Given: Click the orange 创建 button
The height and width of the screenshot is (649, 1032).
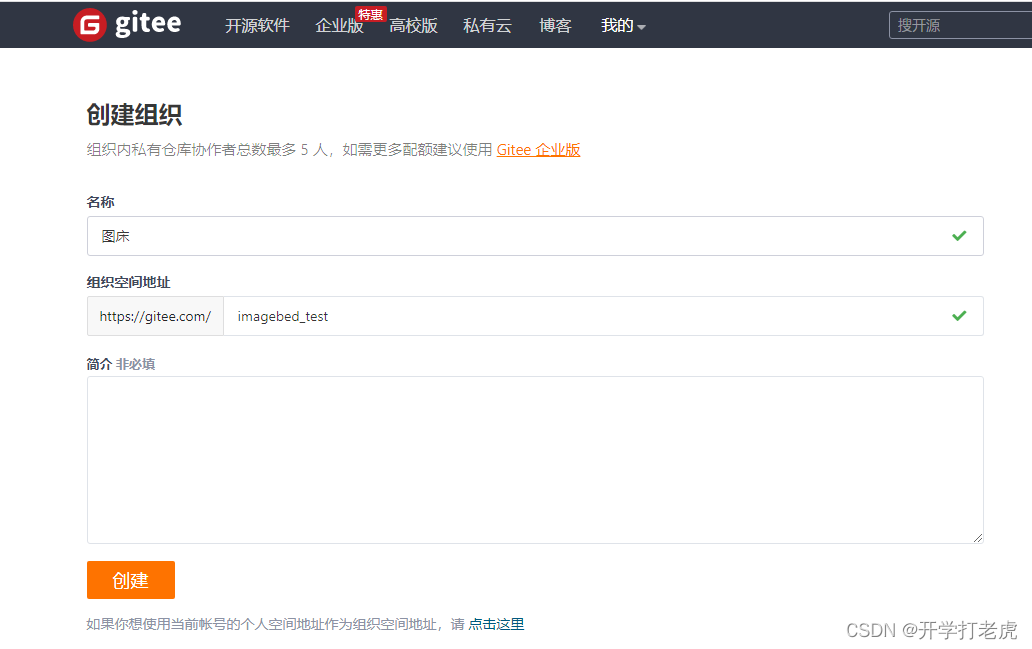Looking at the screenshot, I should pos(130,580).
